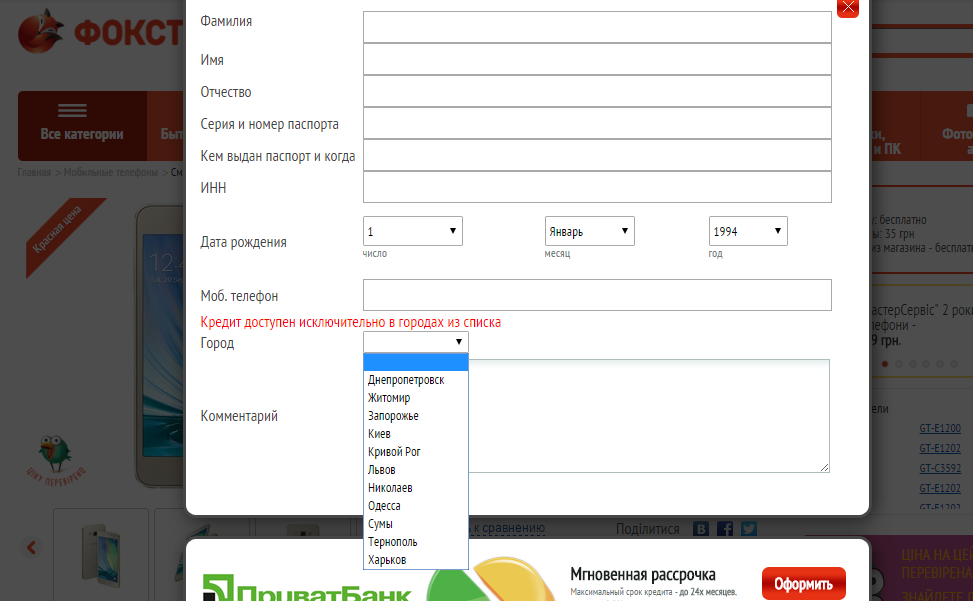Pick Харьков from the city options

click(x=387, y=560)
